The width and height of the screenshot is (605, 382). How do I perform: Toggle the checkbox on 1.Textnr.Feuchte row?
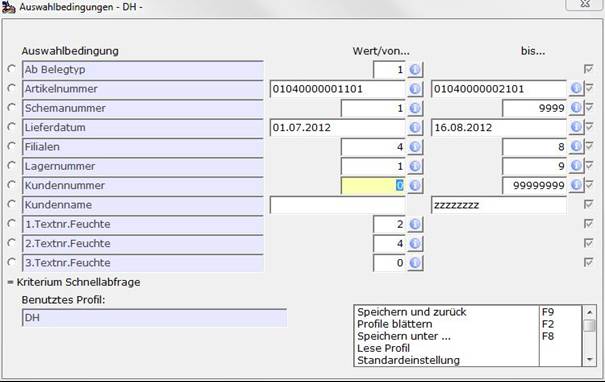point(588,223)
